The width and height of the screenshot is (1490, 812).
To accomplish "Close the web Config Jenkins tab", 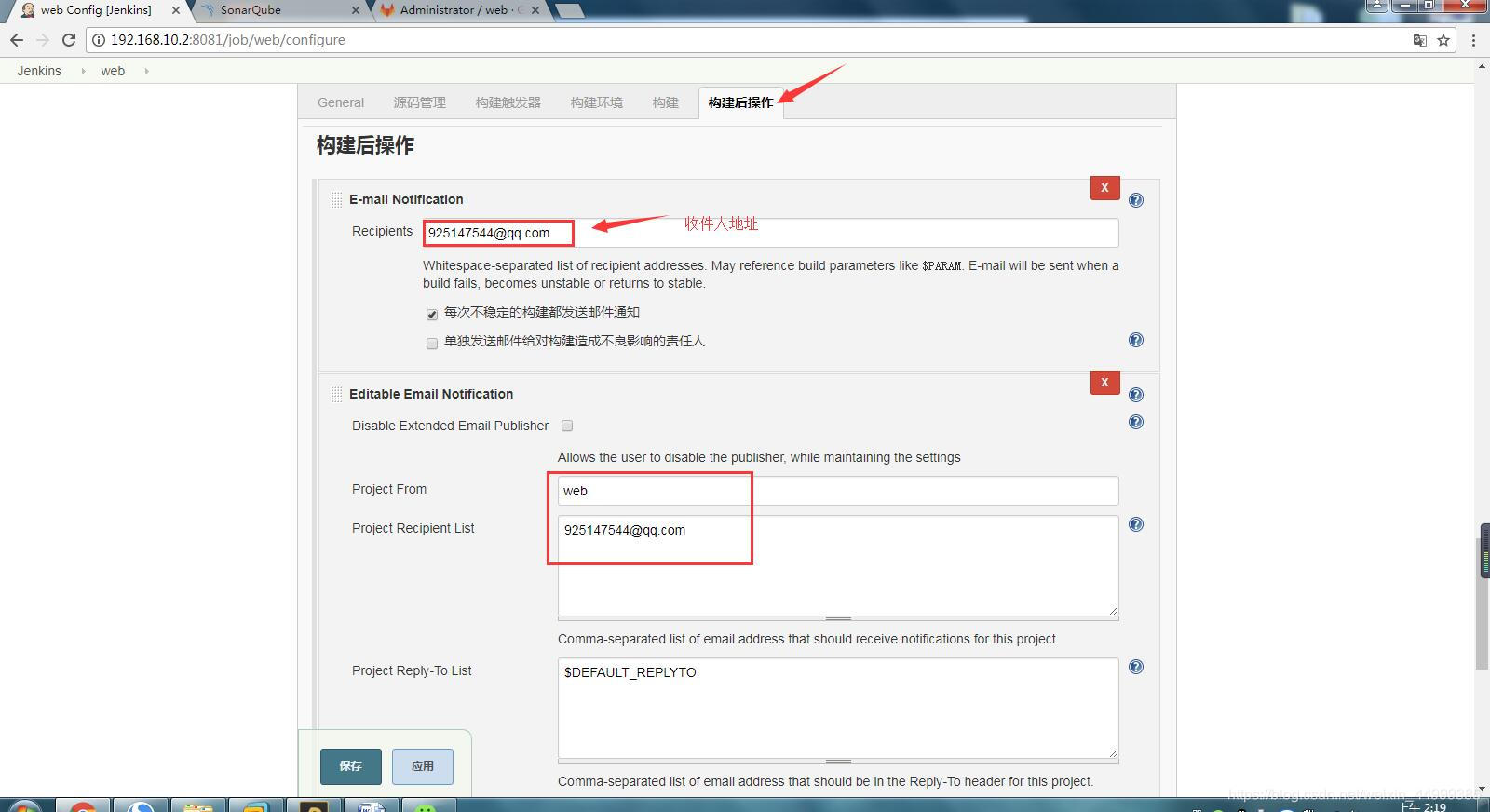I will coord(176,10).
